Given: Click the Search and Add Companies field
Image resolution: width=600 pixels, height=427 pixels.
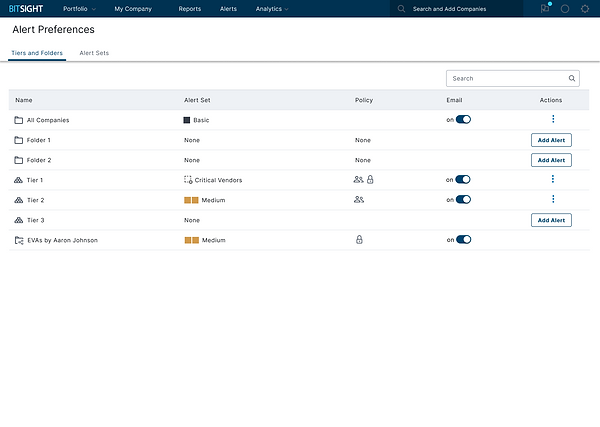Looking at the screenshot, I should coord(457,8).
